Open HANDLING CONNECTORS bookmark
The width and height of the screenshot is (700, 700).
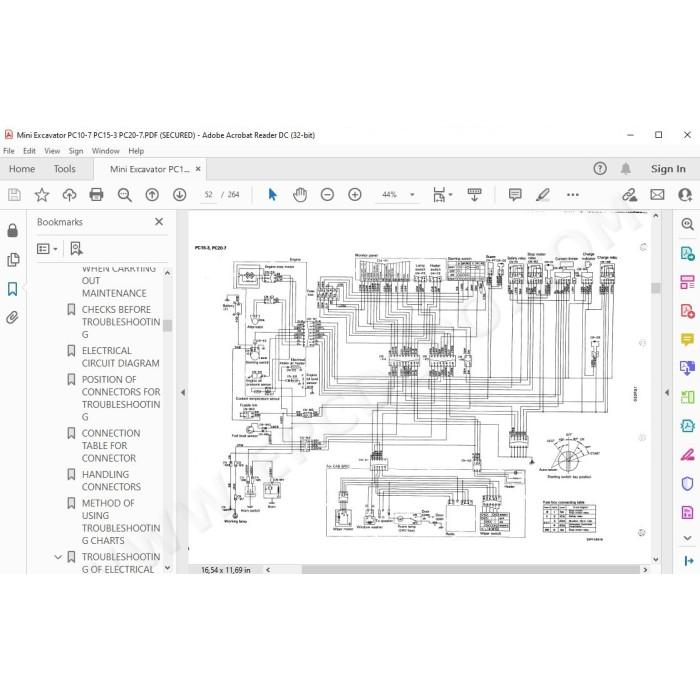[111, 480]
